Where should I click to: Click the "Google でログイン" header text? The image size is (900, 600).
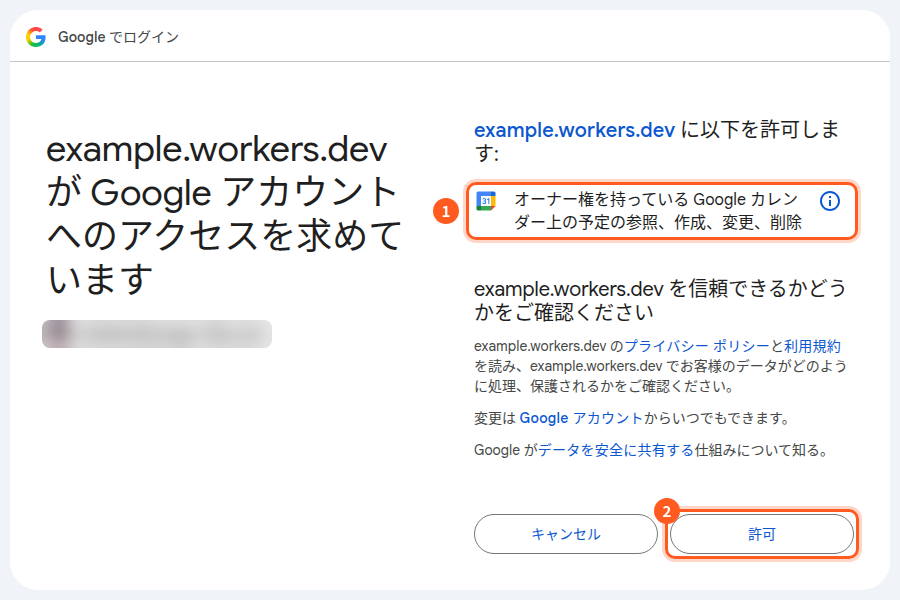point(118,37)
